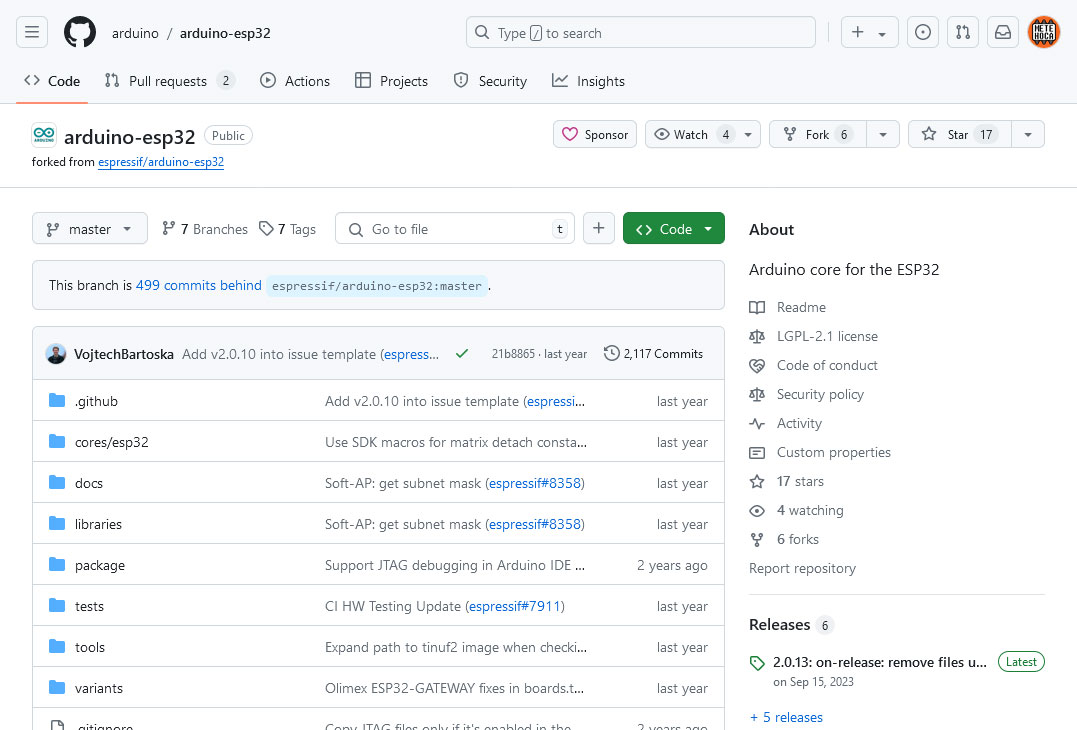Open the + 5 releases link
The height and width of the screenshot is (730, 1077).
[786, 718]
